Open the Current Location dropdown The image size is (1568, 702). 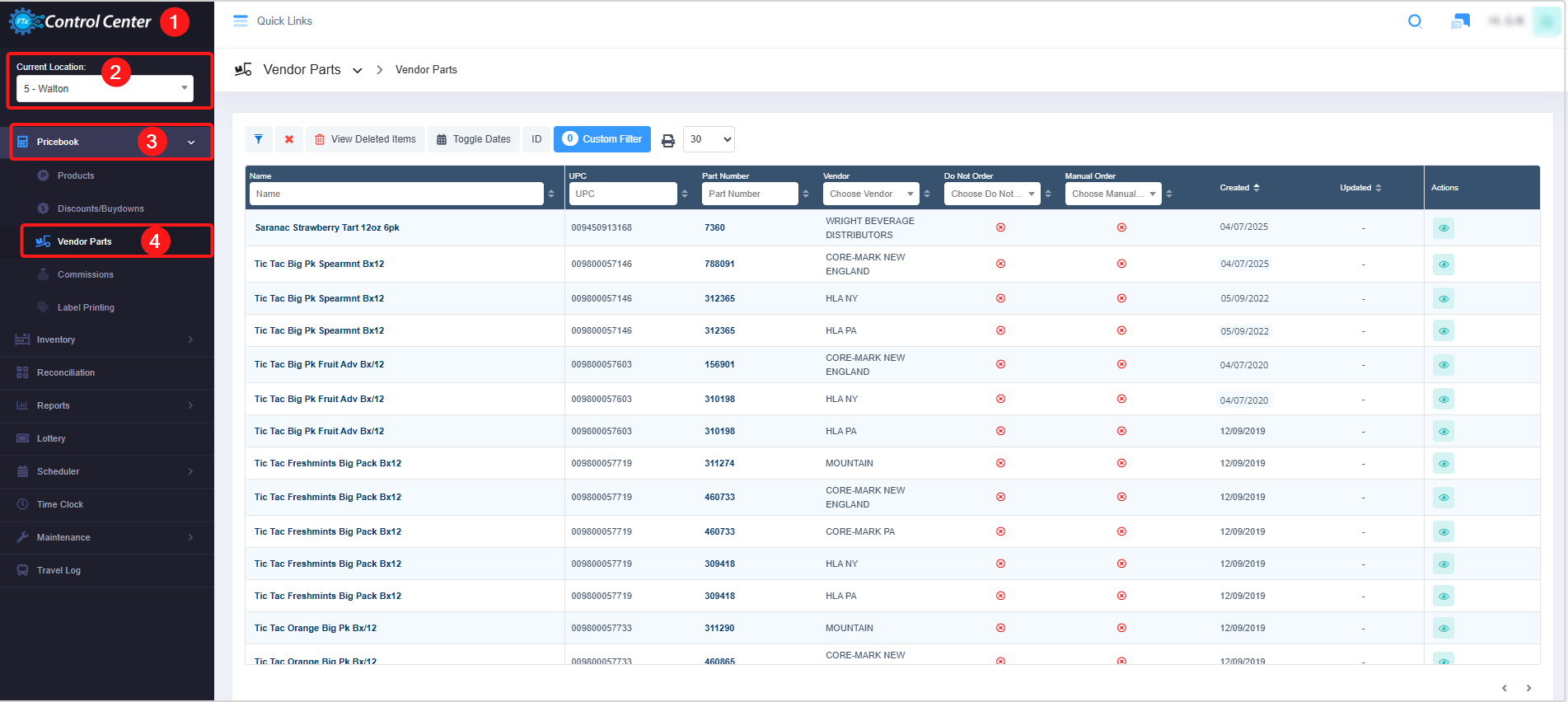coord(105,88)
